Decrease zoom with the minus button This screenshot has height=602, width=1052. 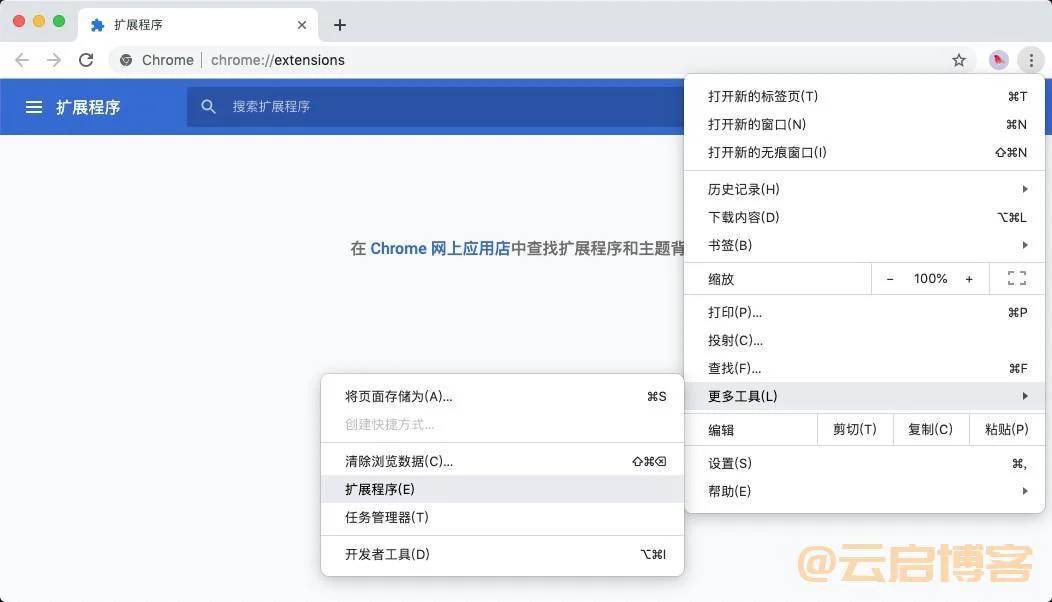890,279
